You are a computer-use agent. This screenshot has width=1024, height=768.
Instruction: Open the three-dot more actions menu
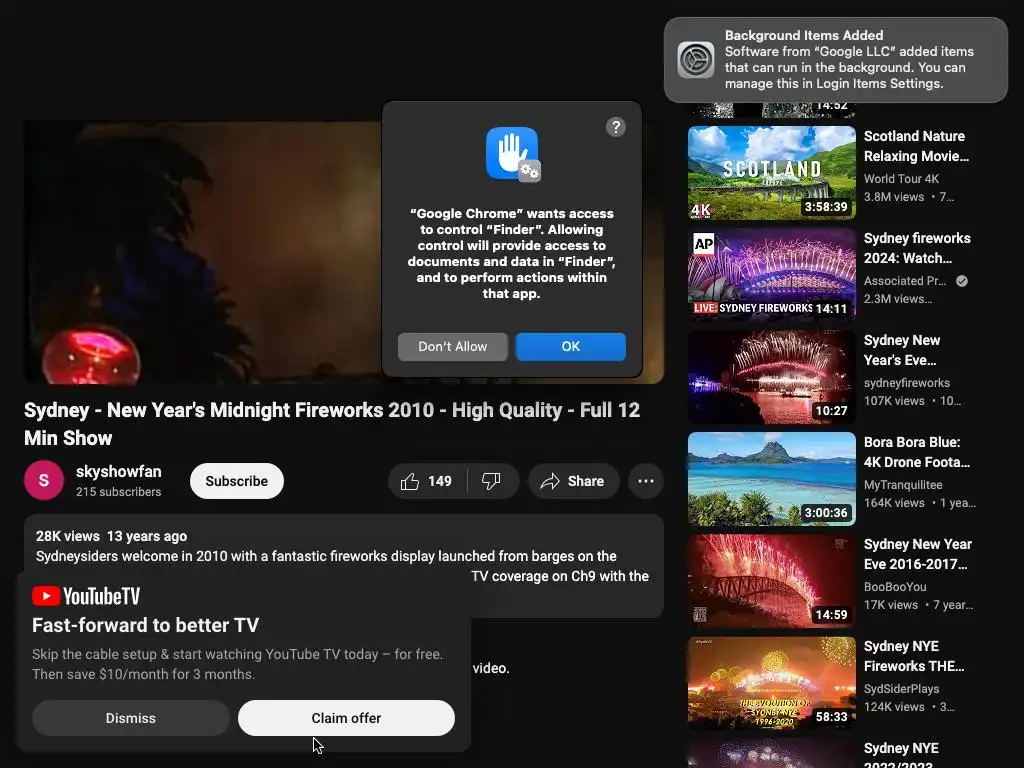[646, 481]
